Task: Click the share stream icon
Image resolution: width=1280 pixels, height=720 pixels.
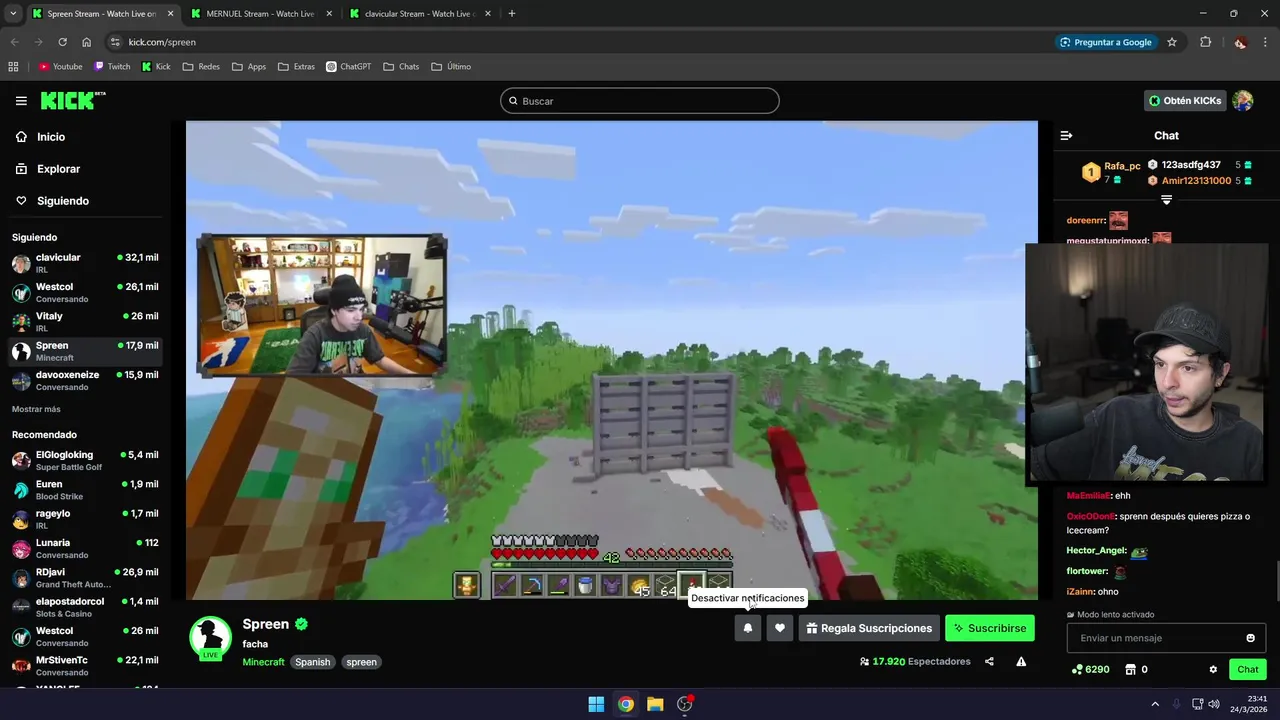Action: [989, 661]
